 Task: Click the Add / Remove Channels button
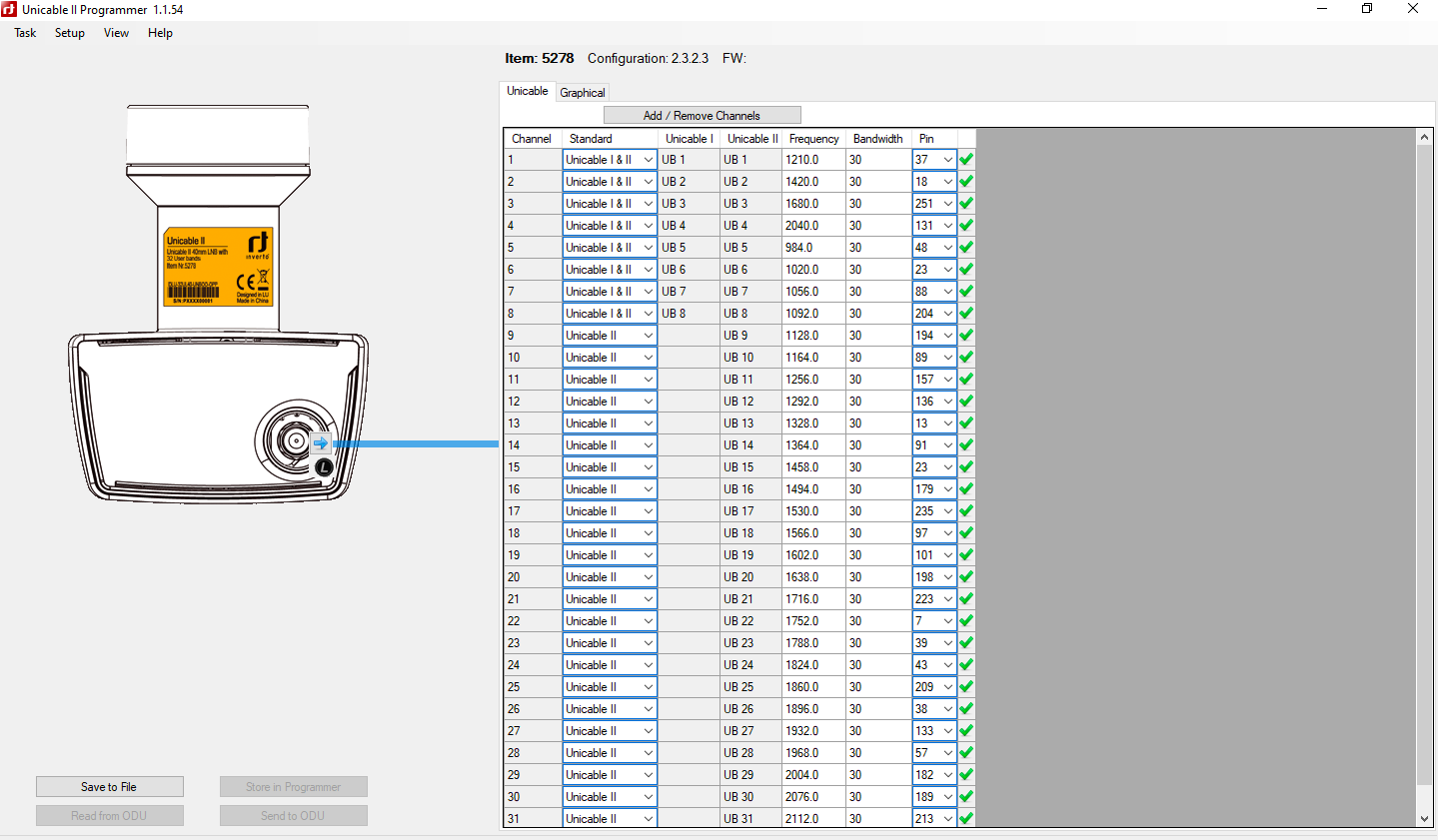tap(702, 116)
